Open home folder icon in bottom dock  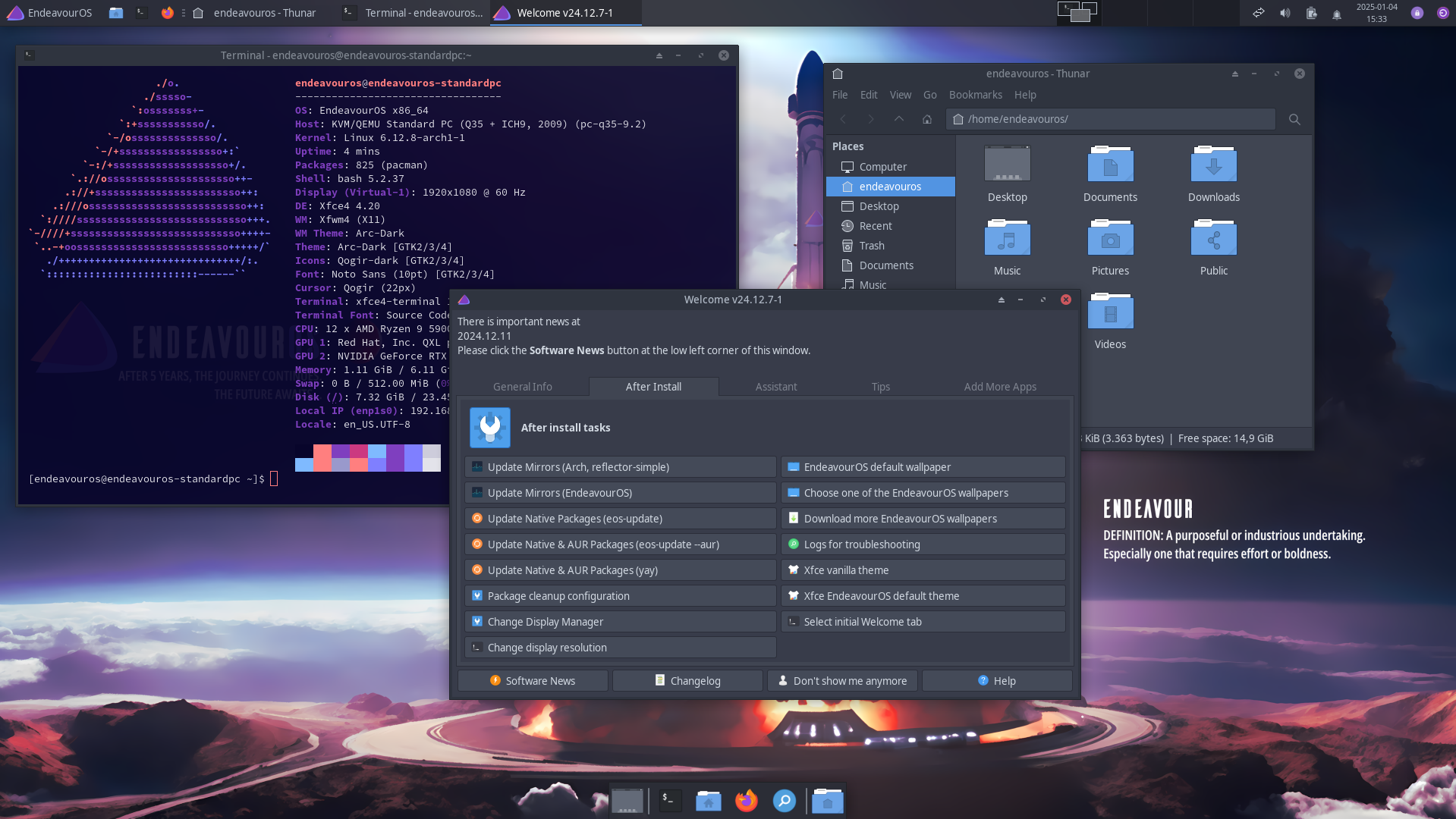[x=708, y=800]
